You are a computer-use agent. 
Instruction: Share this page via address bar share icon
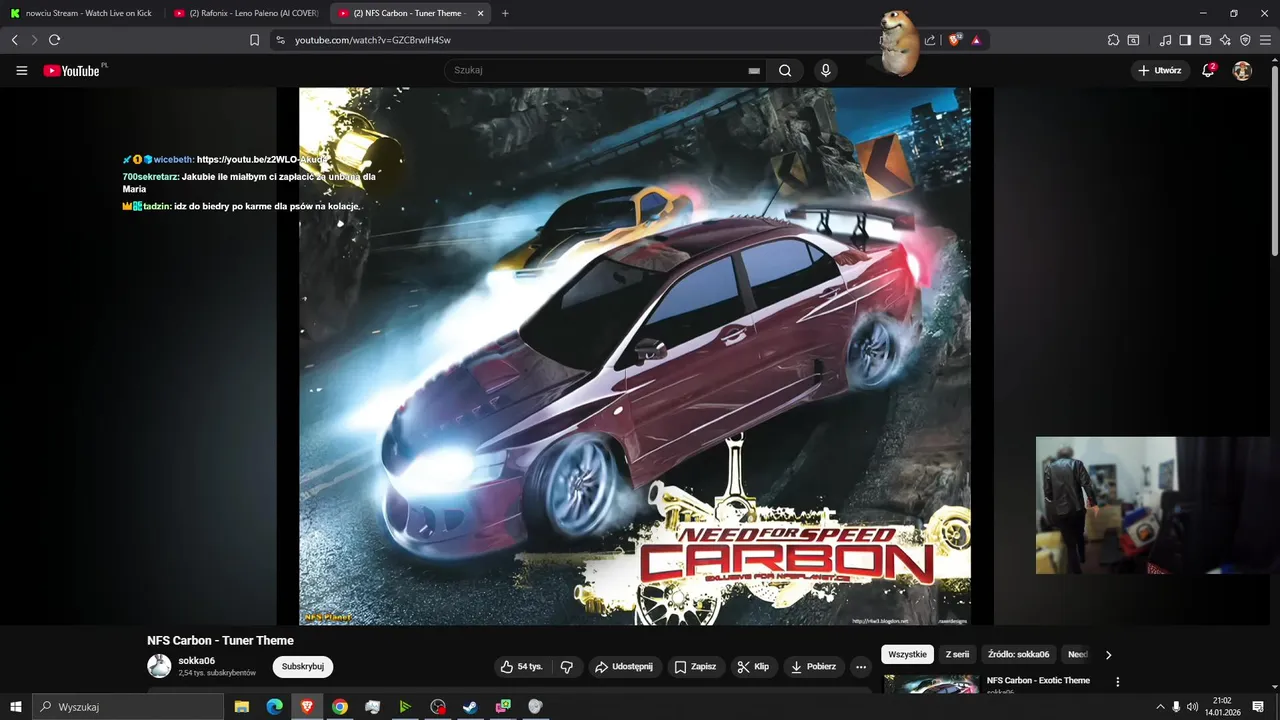(930, 40)
